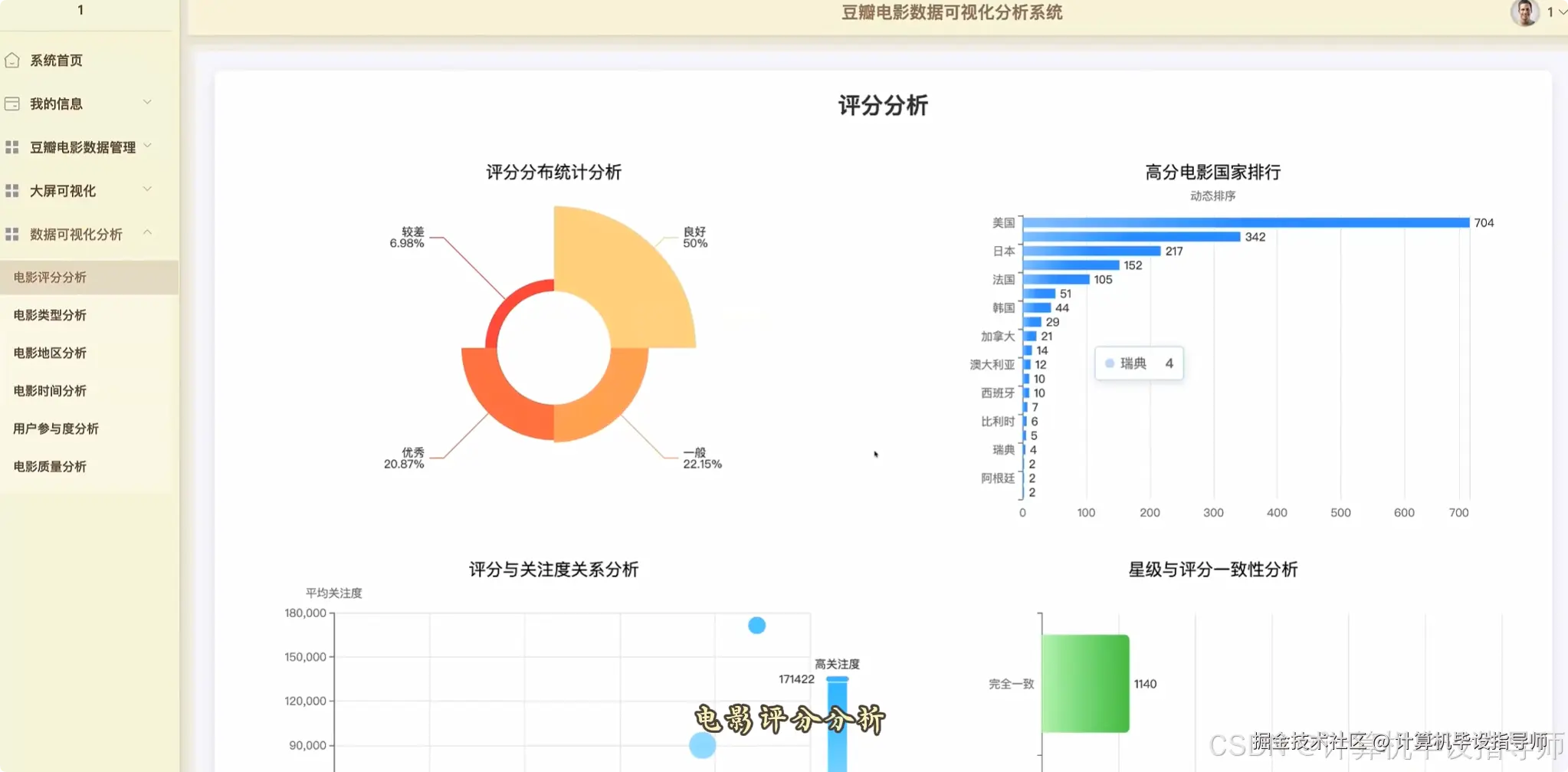Go to 电影质量分析 page
The image size is (1568, 772).
[x=50, y=465]
